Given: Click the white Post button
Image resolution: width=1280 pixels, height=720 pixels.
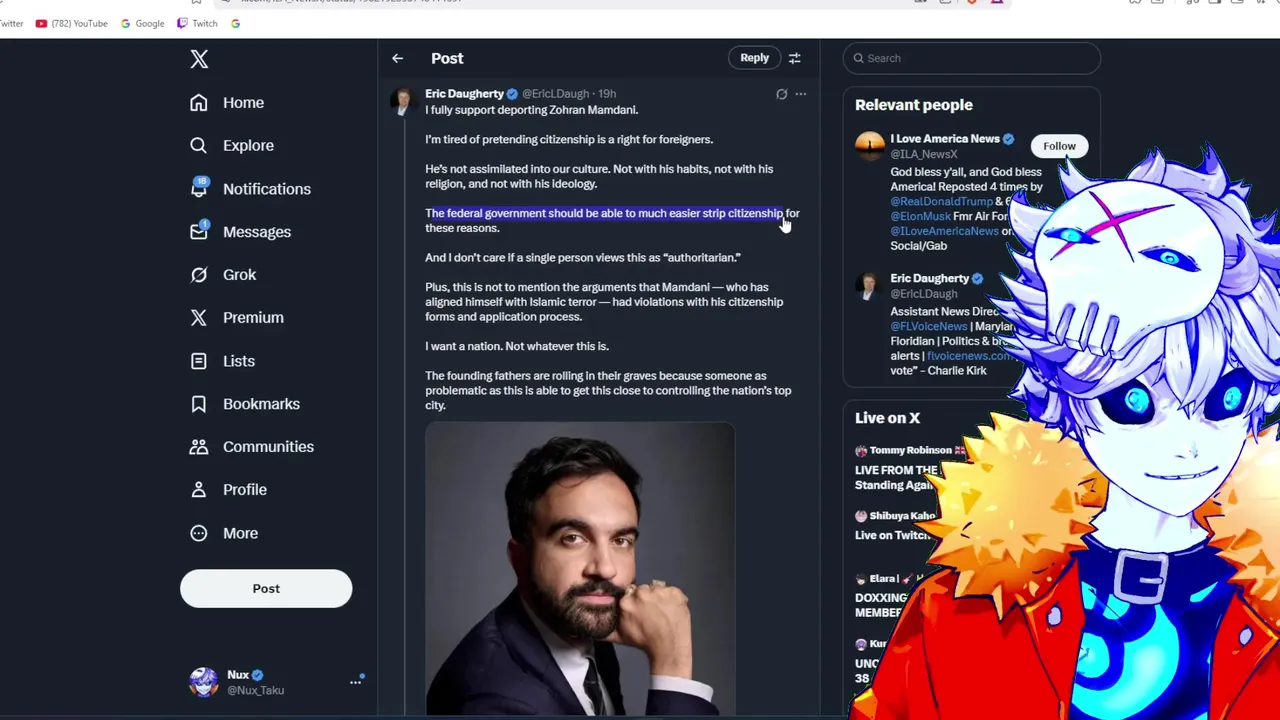Looking at the screenshot, I should [x=266, y=589].
